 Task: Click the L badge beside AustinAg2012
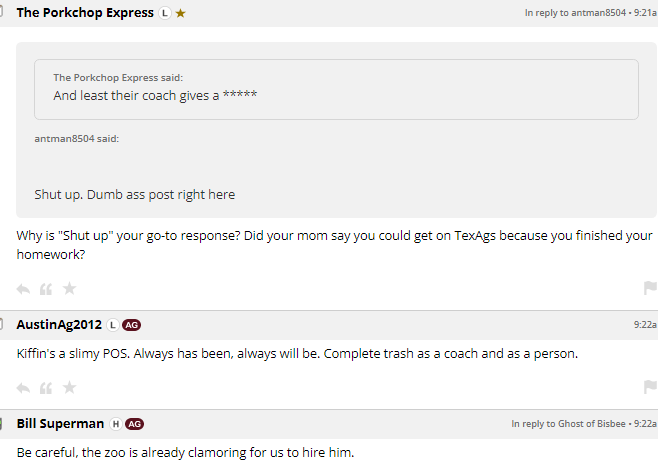(113, 324)
